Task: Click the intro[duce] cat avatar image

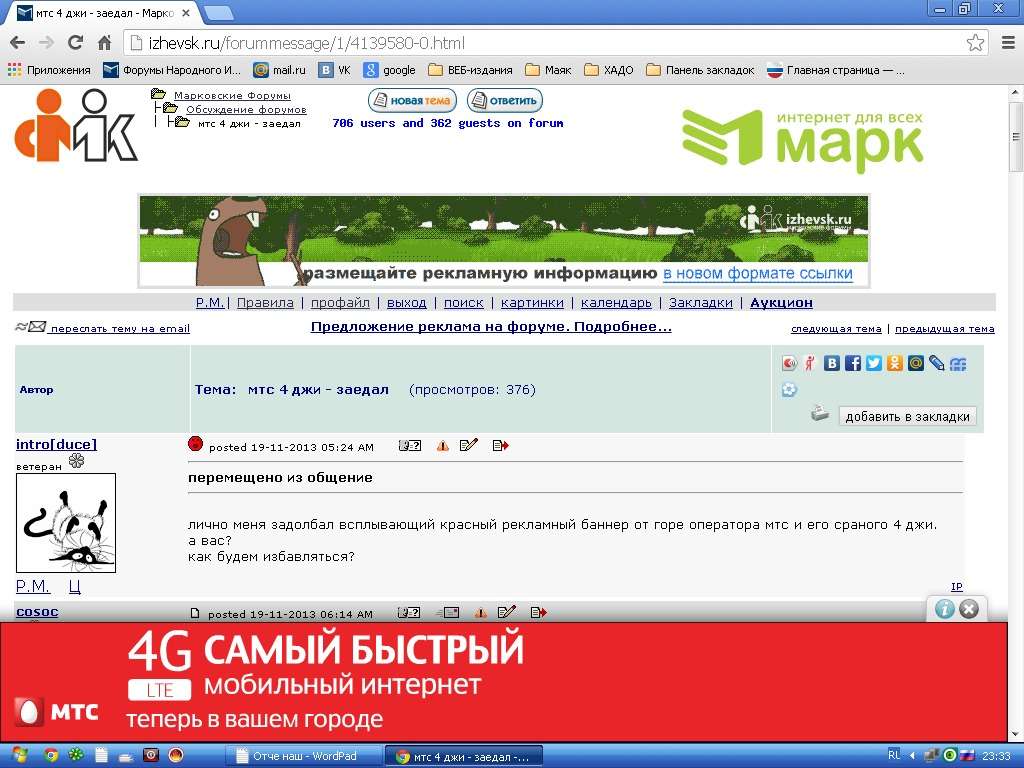Action: click(66, 523)
